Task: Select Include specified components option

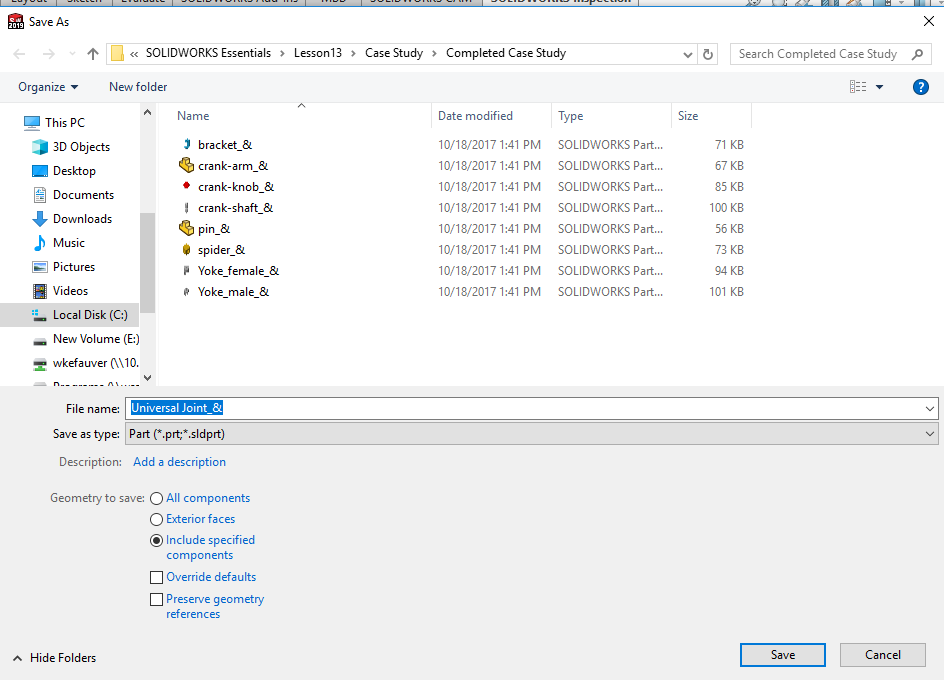Action: 157,540
